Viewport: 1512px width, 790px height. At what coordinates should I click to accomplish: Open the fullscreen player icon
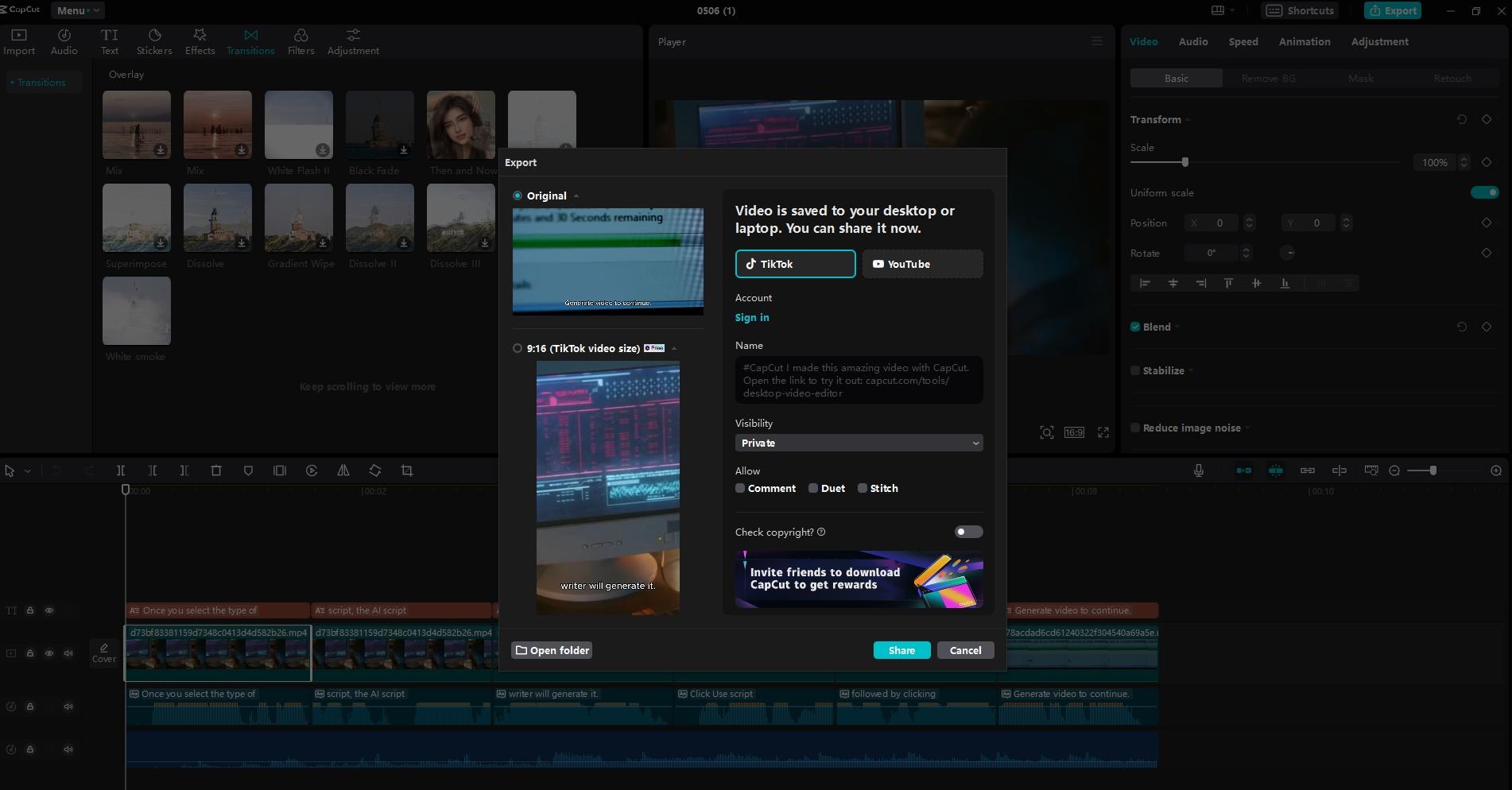[x=1103, y=432]
